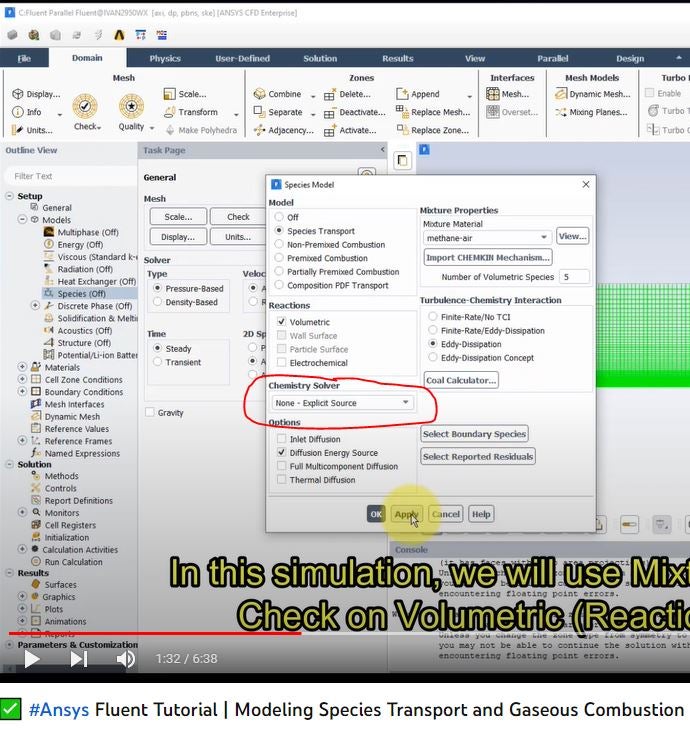Click the Ansys logo toolbar icon

point(119,35)
